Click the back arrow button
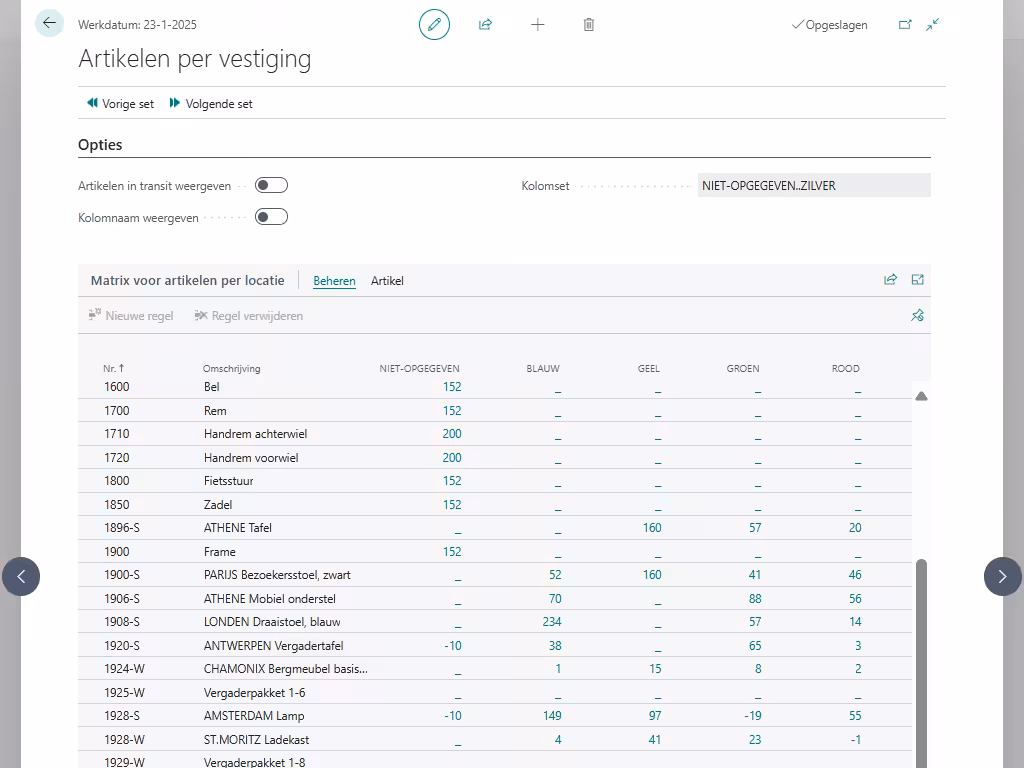1024x768 pixels. point(49,23)
